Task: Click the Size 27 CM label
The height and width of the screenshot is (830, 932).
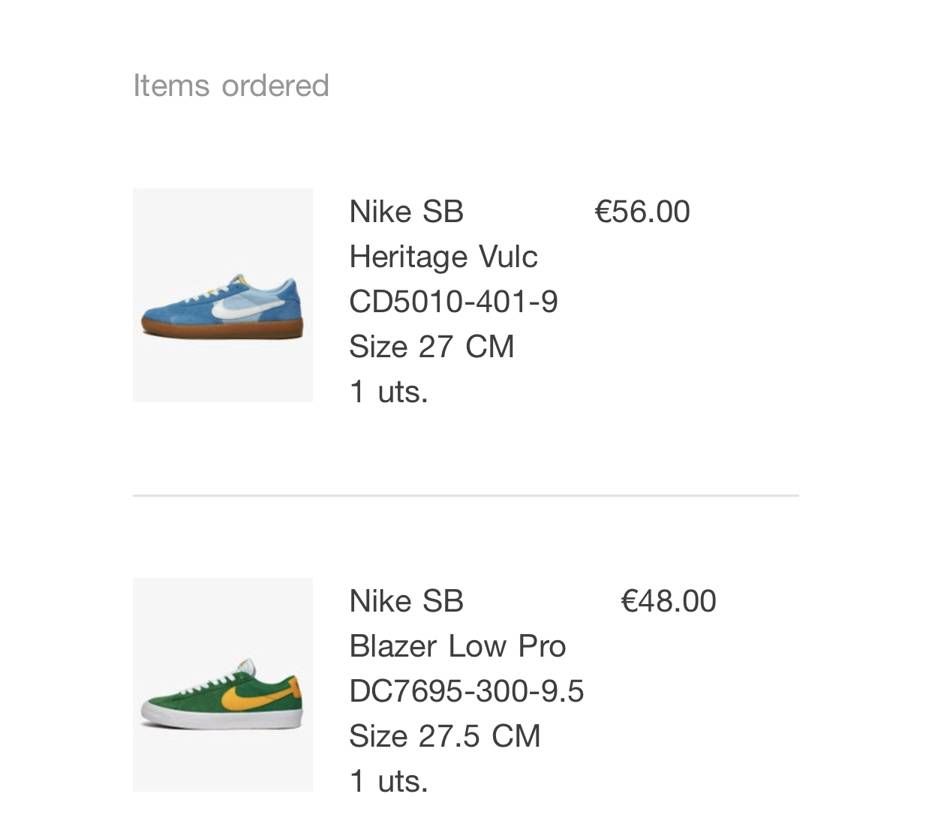Action: 431,347
